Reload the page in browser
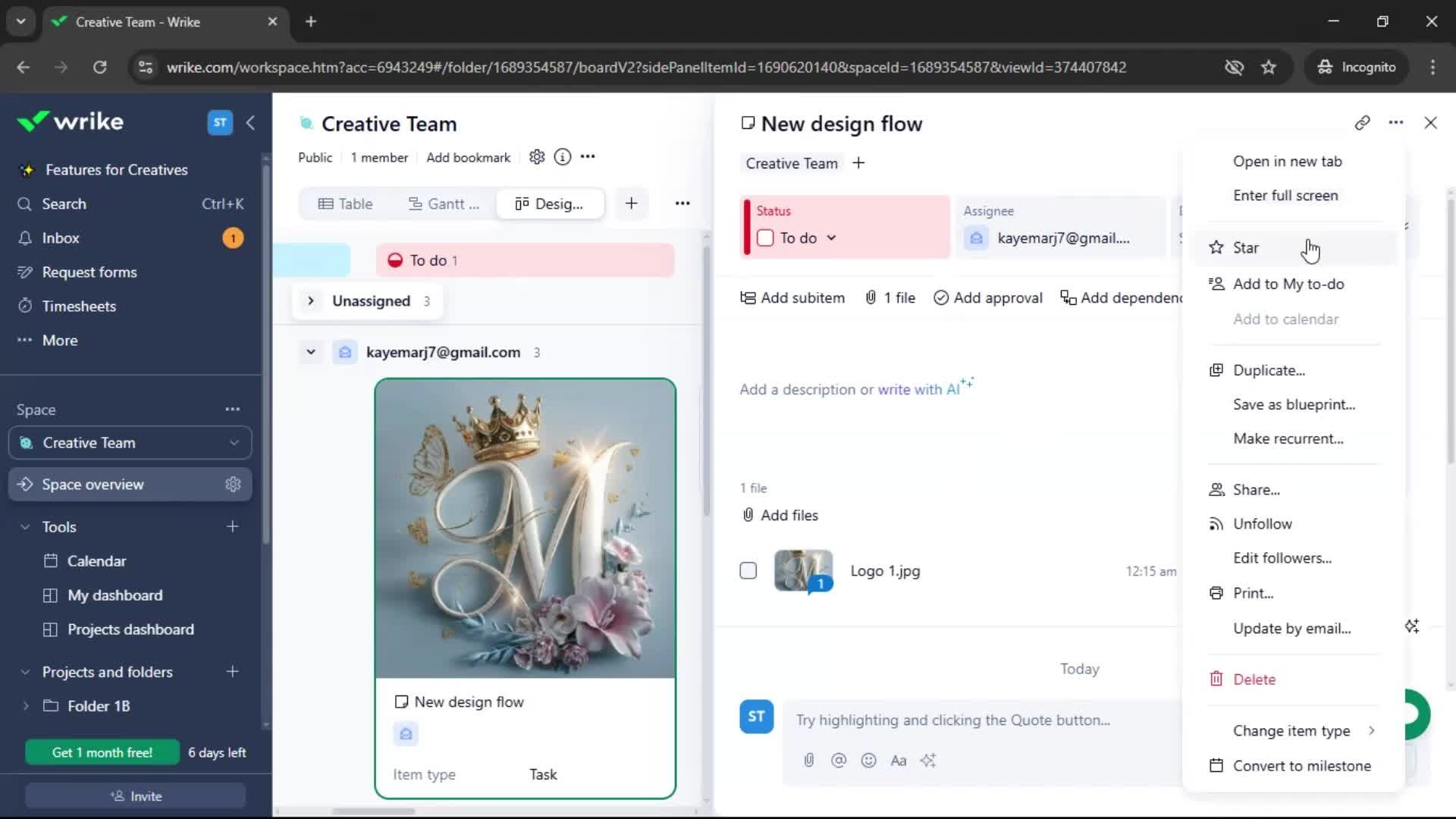Viewport: 1456px width, 819px height. [x=99, y=67]
